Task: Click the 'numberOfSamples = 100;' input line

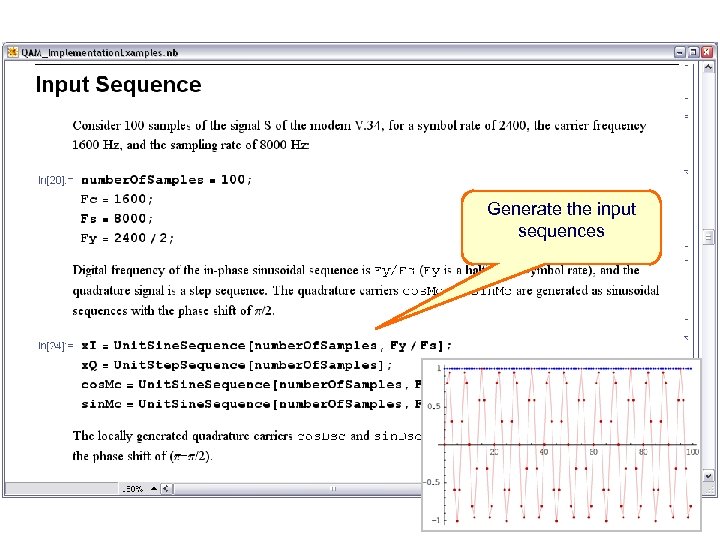Action: (x=166, y=180)
